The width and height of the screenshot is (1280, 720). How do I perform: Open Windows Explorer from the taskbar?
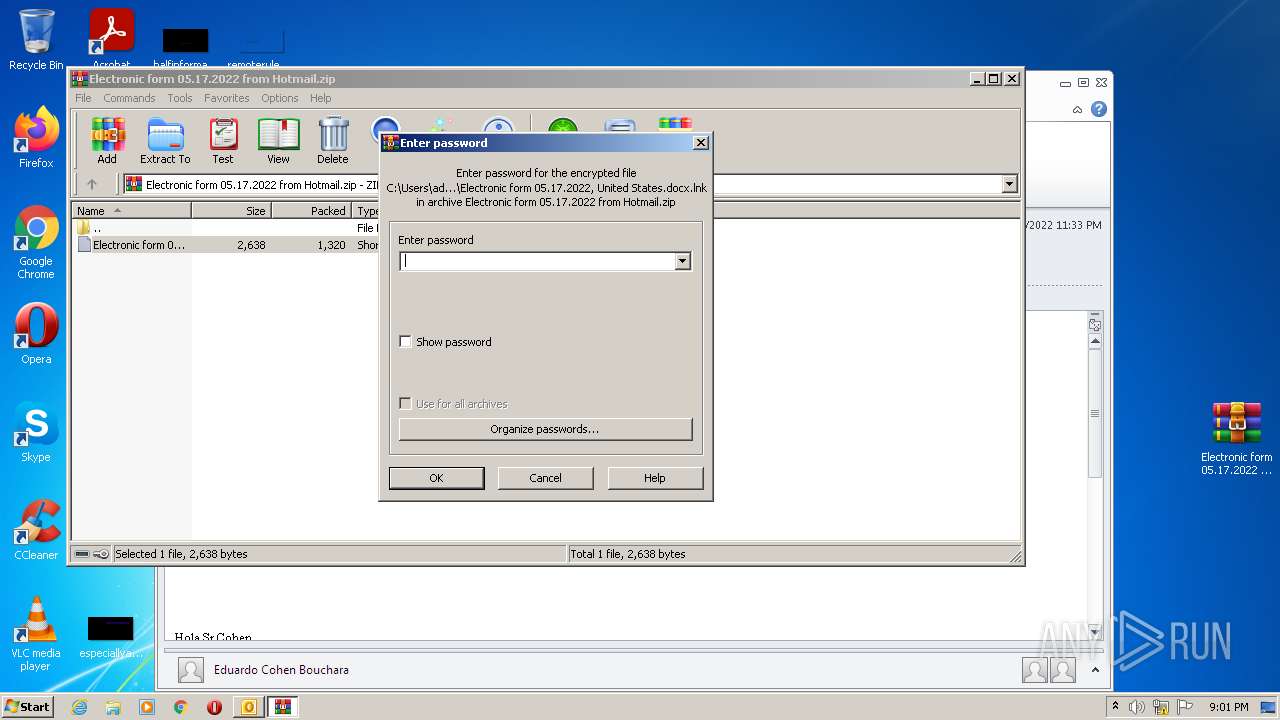pos(113,707)
